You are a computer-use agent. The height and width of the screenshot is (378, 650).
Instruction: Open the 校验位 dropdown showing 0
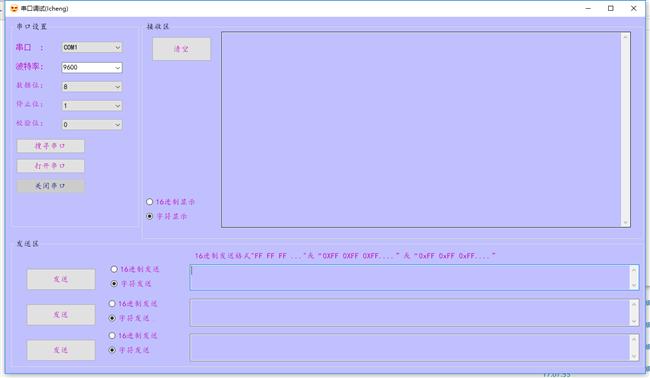coord(92,124)
